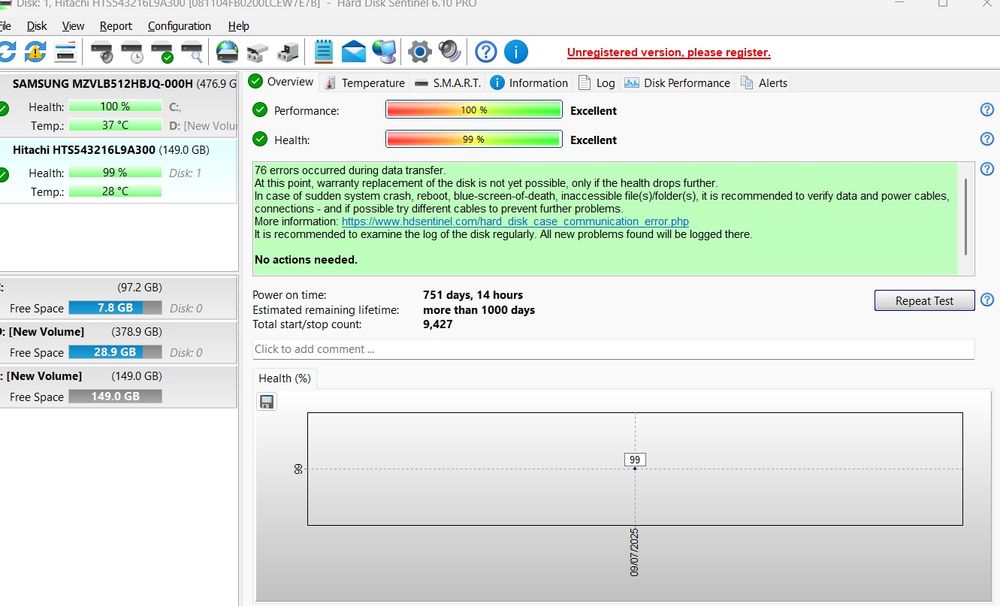This screenshot has width=1000, height=606.
Task: Click the comment field to add comment
Action: (613, 349)
